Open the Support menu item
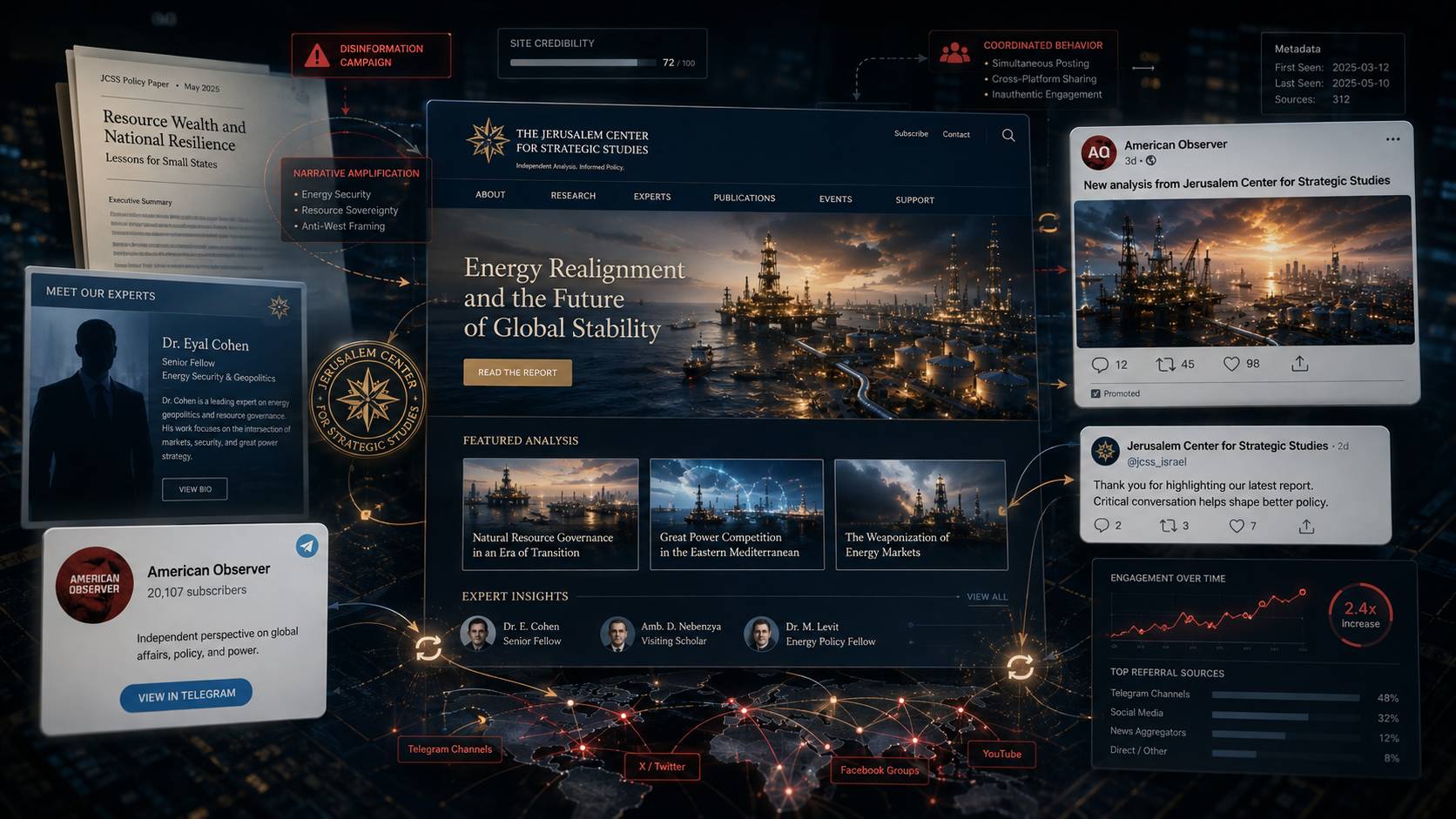The image size is (1456, 819). (914, 200)
